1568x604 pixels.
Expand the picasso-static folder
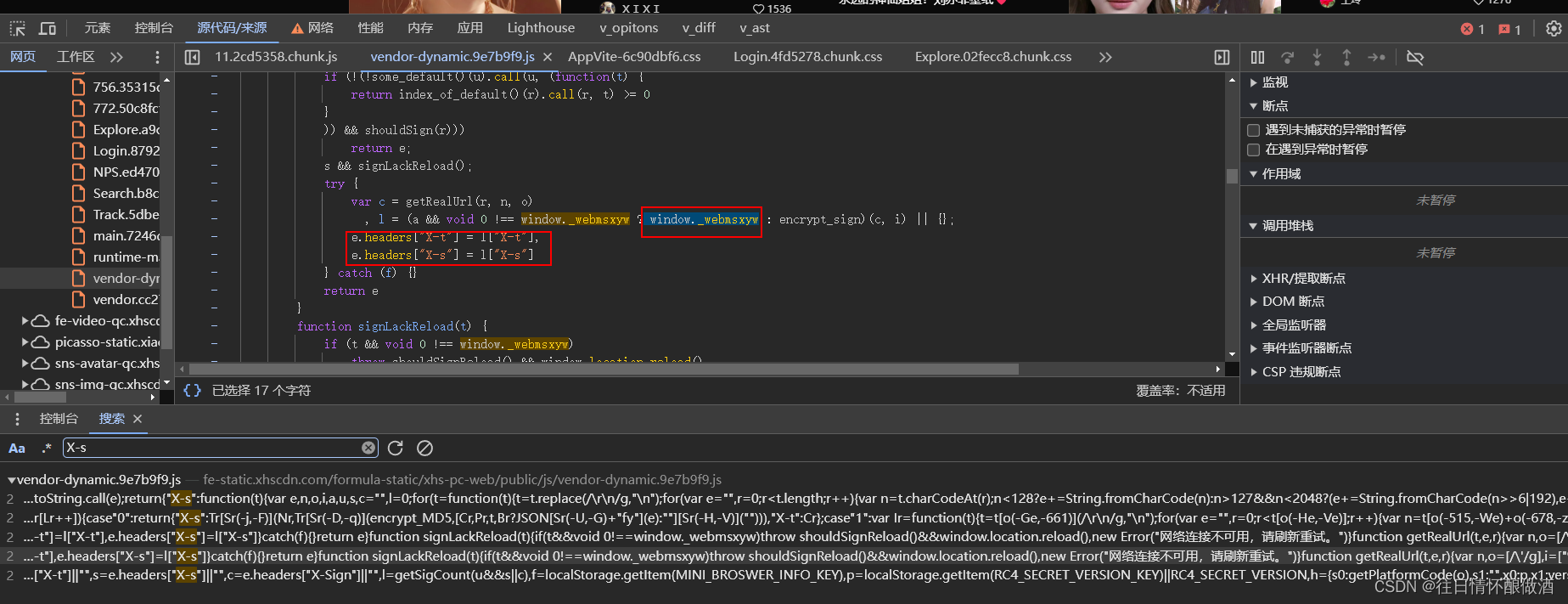pyautogui.click(x=25, y=342)
